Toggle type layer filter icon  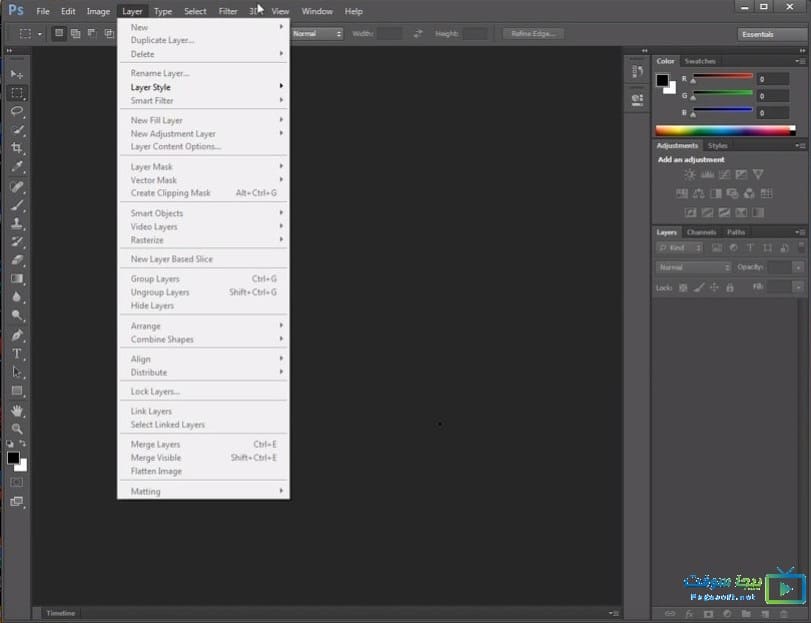750,248
